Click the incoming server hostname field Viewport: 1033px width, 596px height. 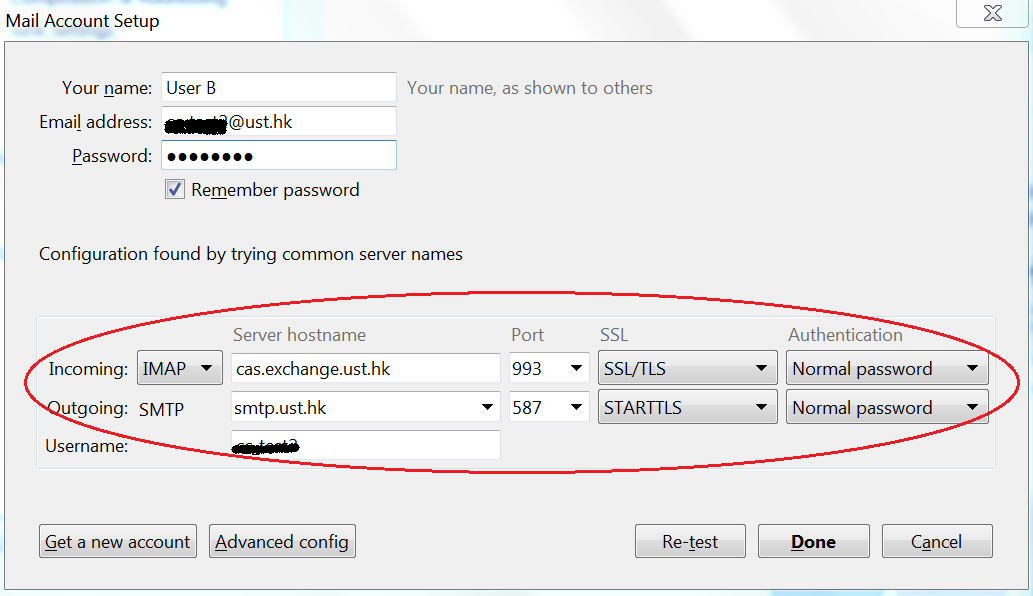coord(365,369)
